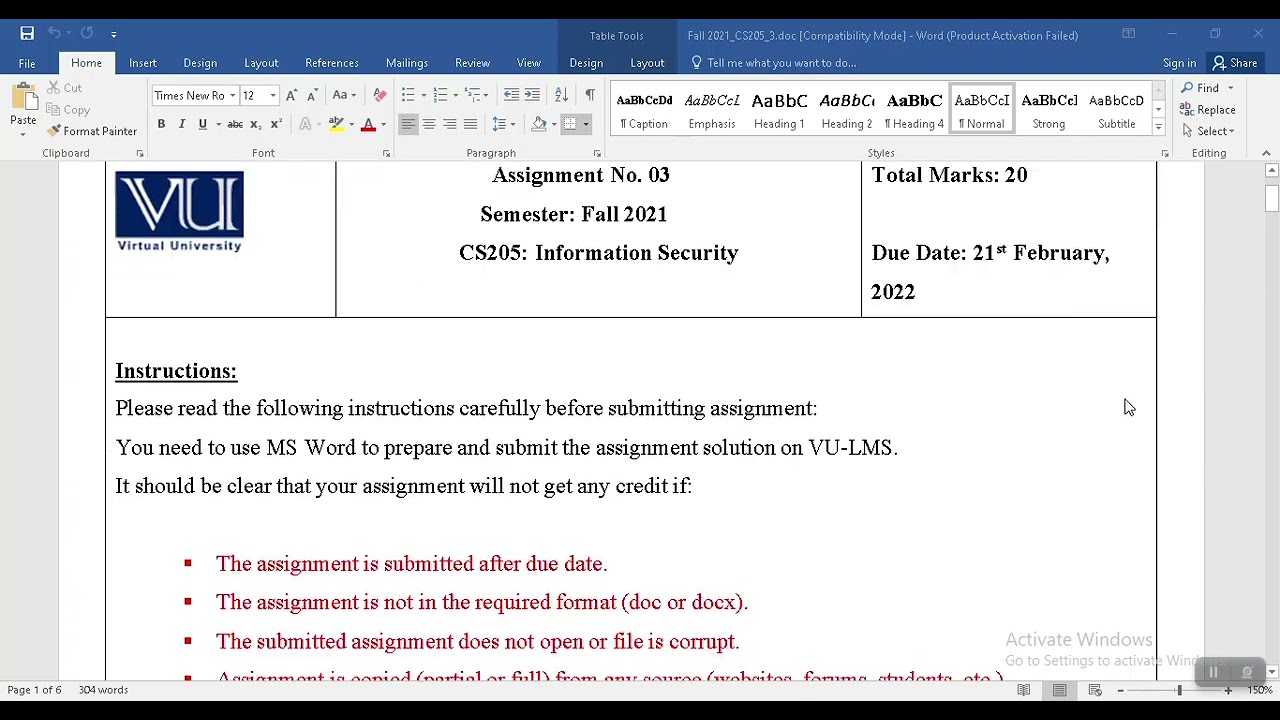Sort the selected text alphabetically
The height and width of the screenshot is (720, 1280).
click(x=561, y=96)
